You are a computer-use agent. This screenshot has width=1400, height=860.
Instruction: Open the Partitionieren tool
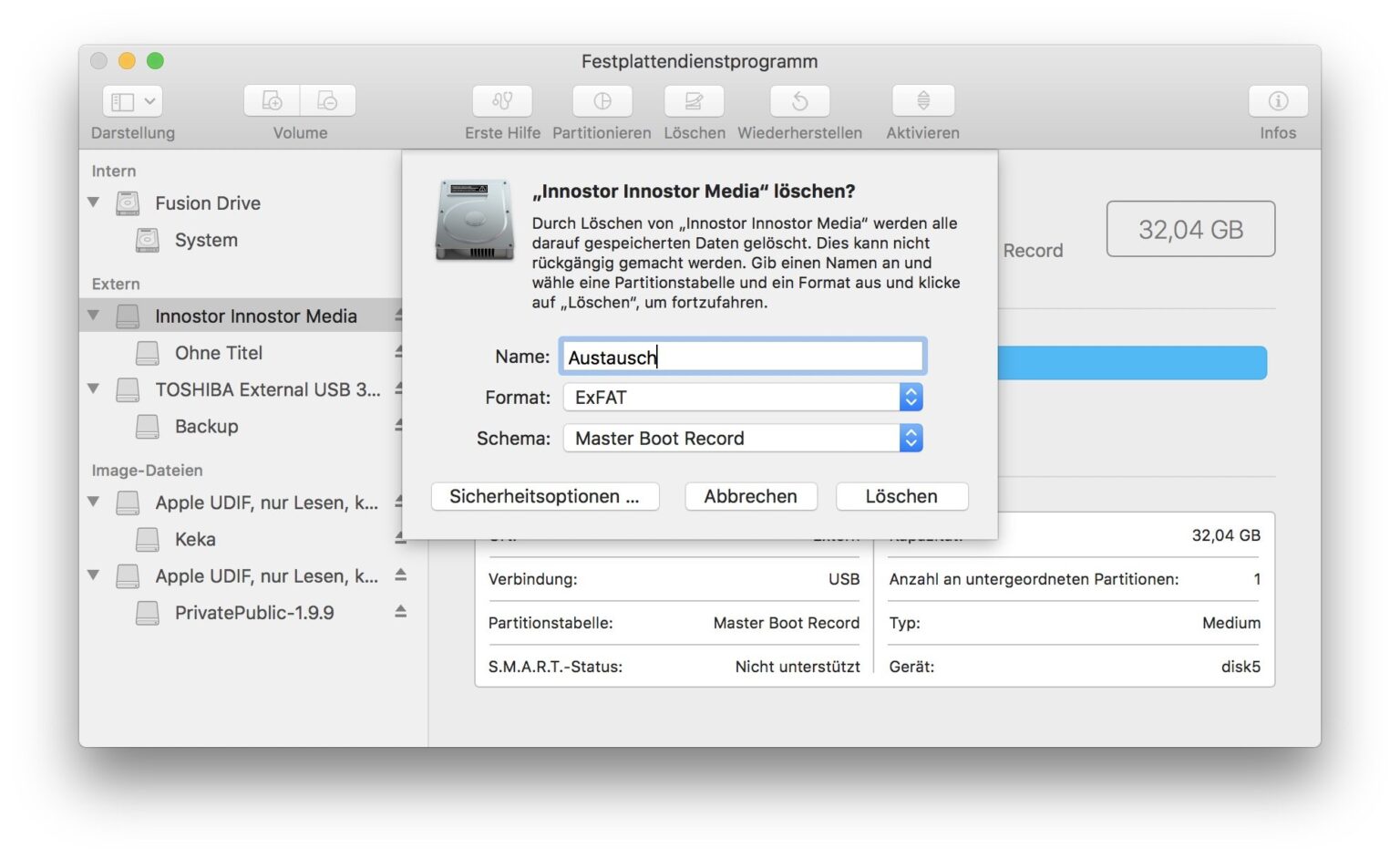(602, 100)
